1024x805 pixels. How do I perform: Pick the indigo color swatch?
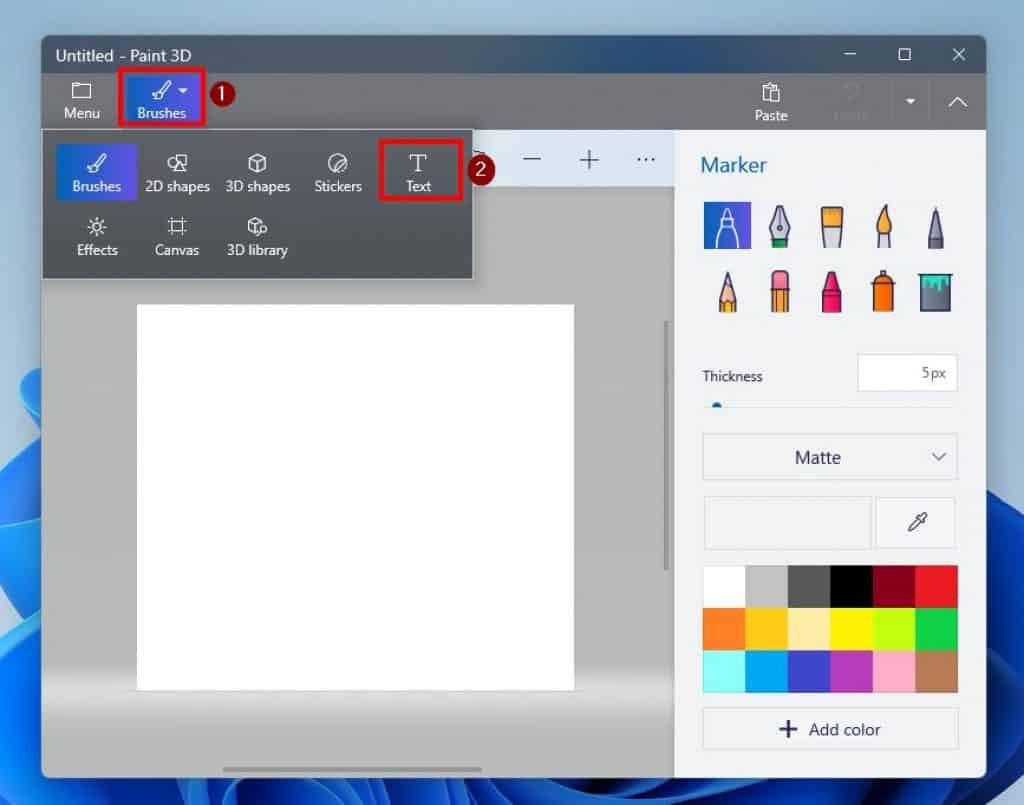coord(808,671)
